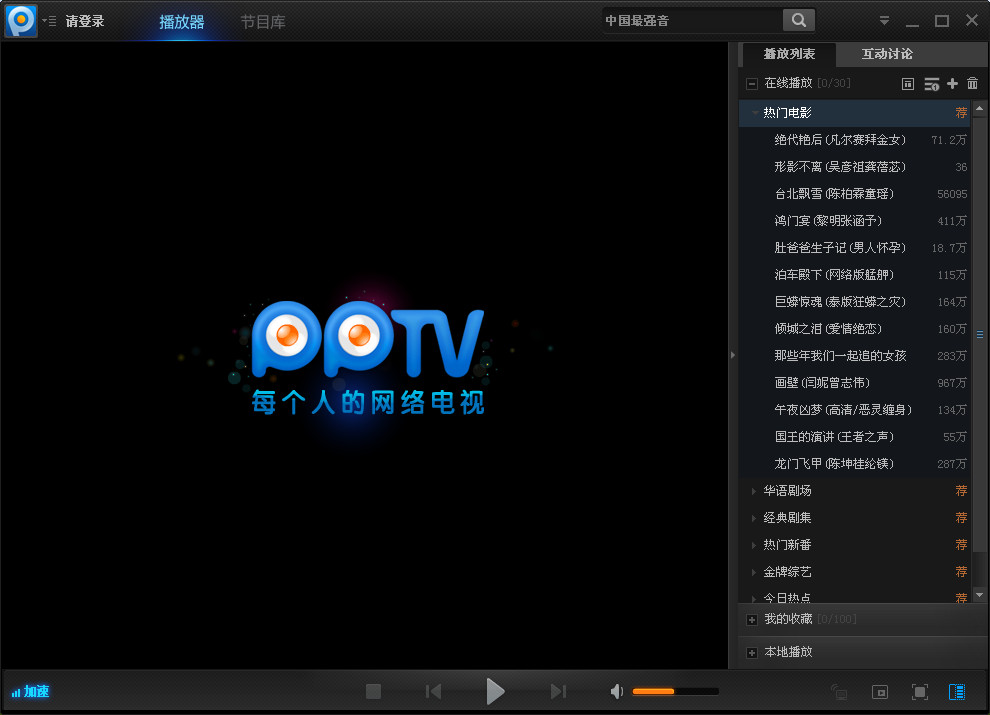Collapse sidebar using the panel edge arrow
Screen dimensions: 990x715
(x=732, y=355)
